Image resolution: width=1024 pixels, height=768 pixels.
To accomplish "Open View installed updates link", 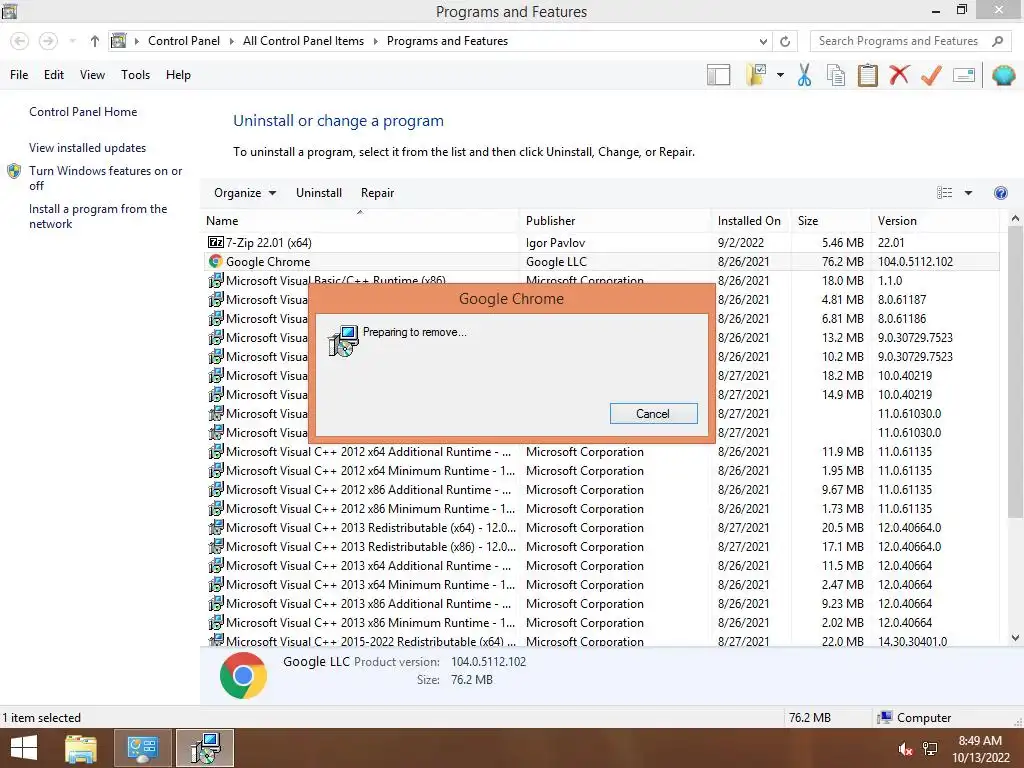I will click(88, 148).
